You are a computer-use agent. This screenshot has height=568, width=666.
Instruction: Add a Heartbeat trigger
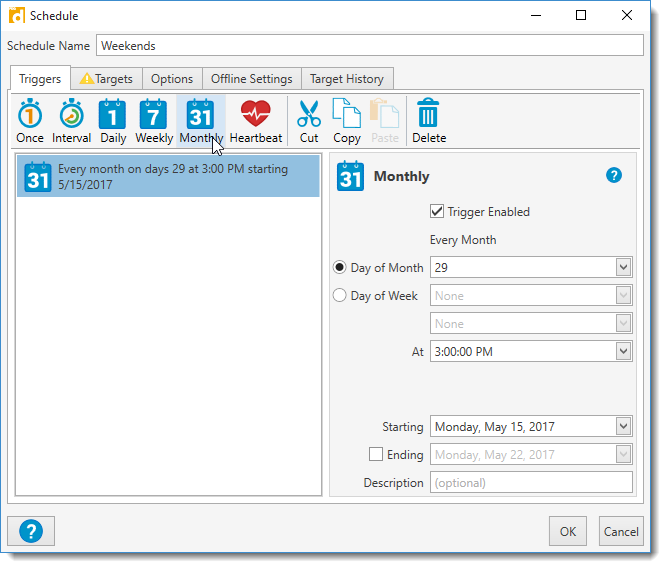[256, 121]
